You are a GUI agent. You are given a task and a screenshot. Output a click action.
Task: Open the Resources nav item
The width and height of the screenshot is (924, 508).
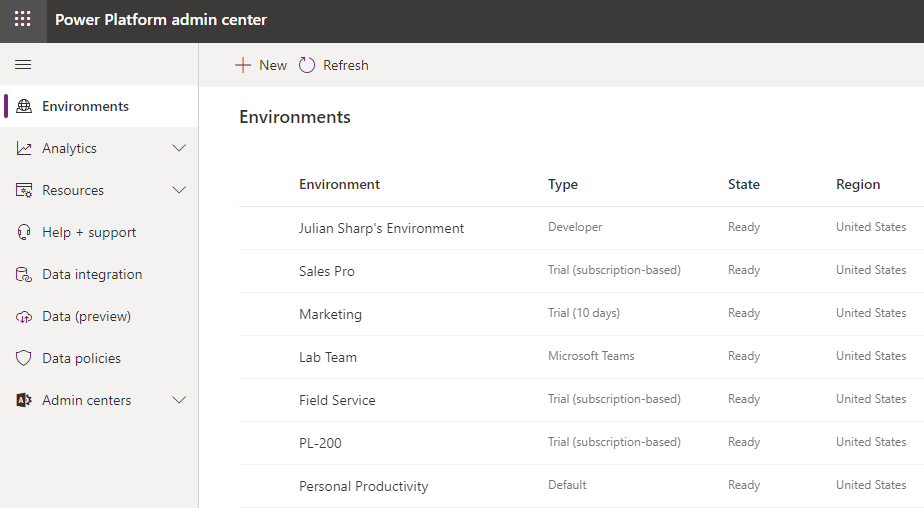tap(99, 190)
